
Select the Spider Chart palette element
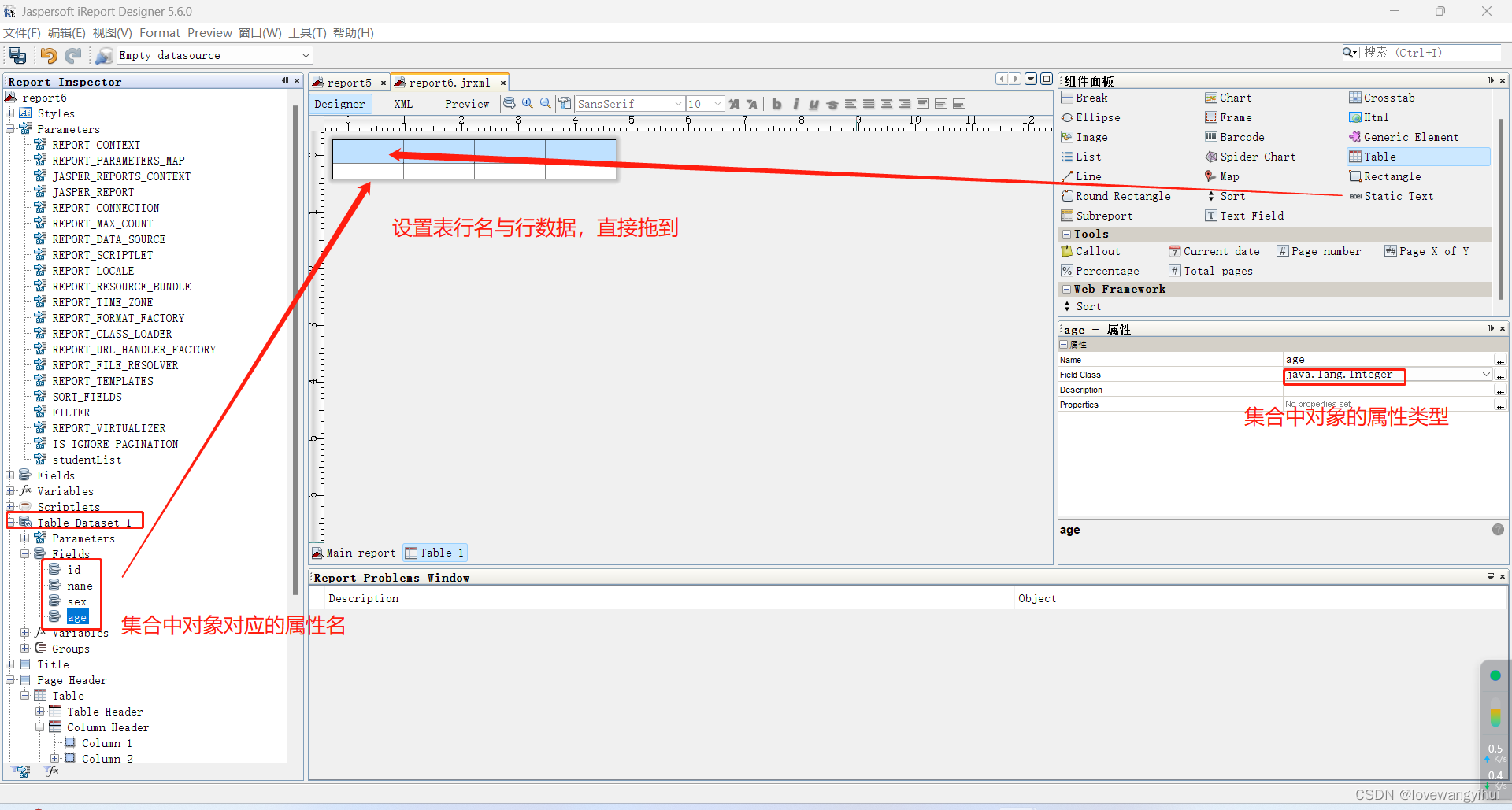(x=1251, y=157)
